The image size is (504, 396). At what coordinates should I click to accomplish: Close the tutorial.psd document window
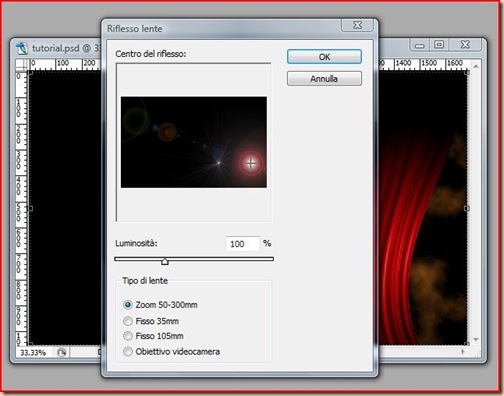pyautogui.click(x=465, y=45)
